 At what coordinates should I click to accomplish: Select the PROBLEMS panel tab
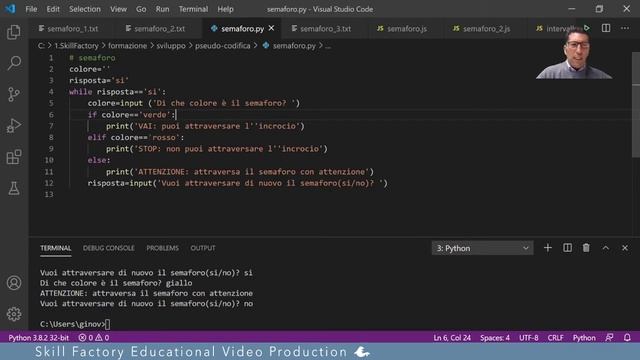[x=162, y=248]
